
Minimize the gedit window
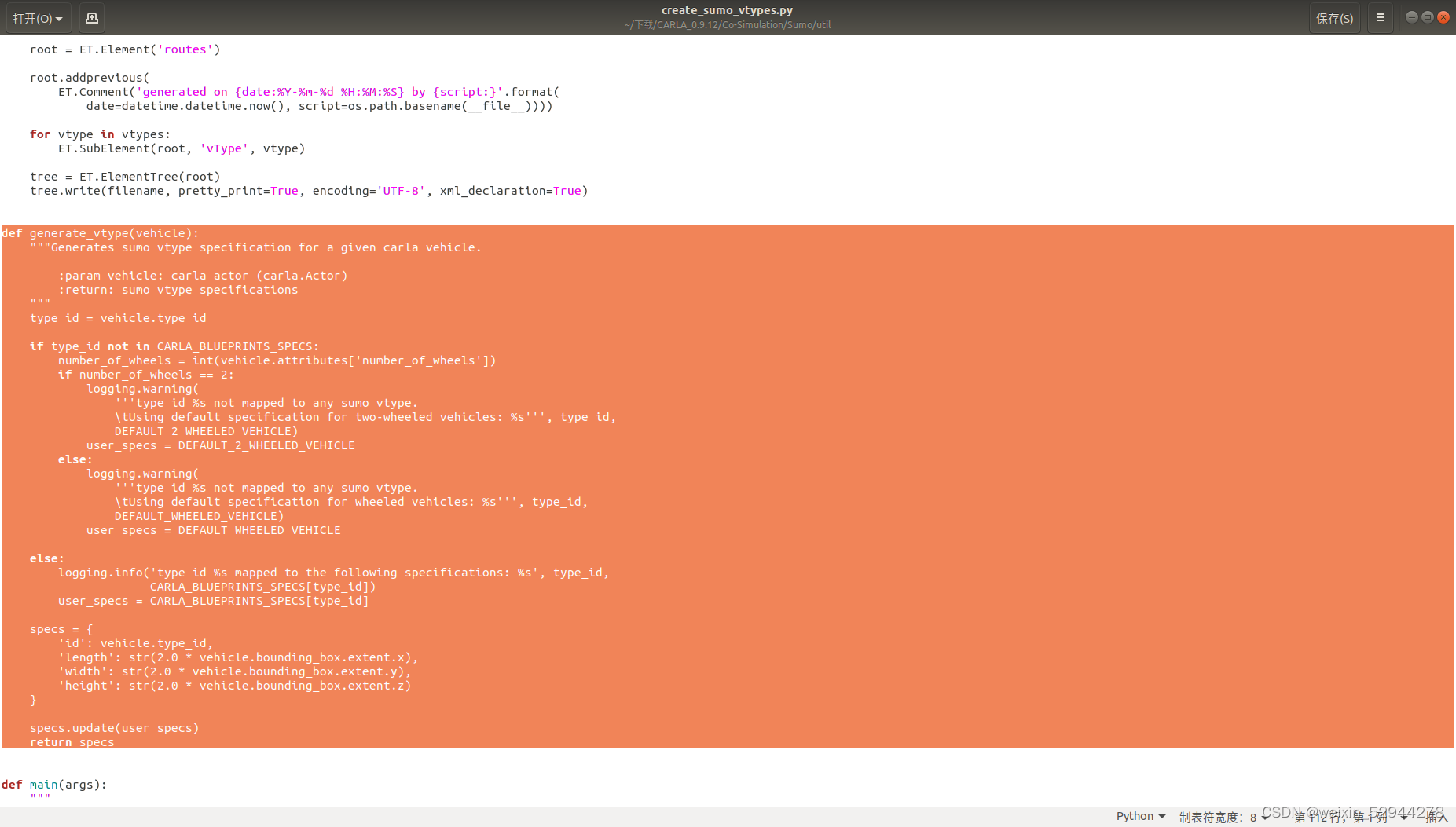1411,16
